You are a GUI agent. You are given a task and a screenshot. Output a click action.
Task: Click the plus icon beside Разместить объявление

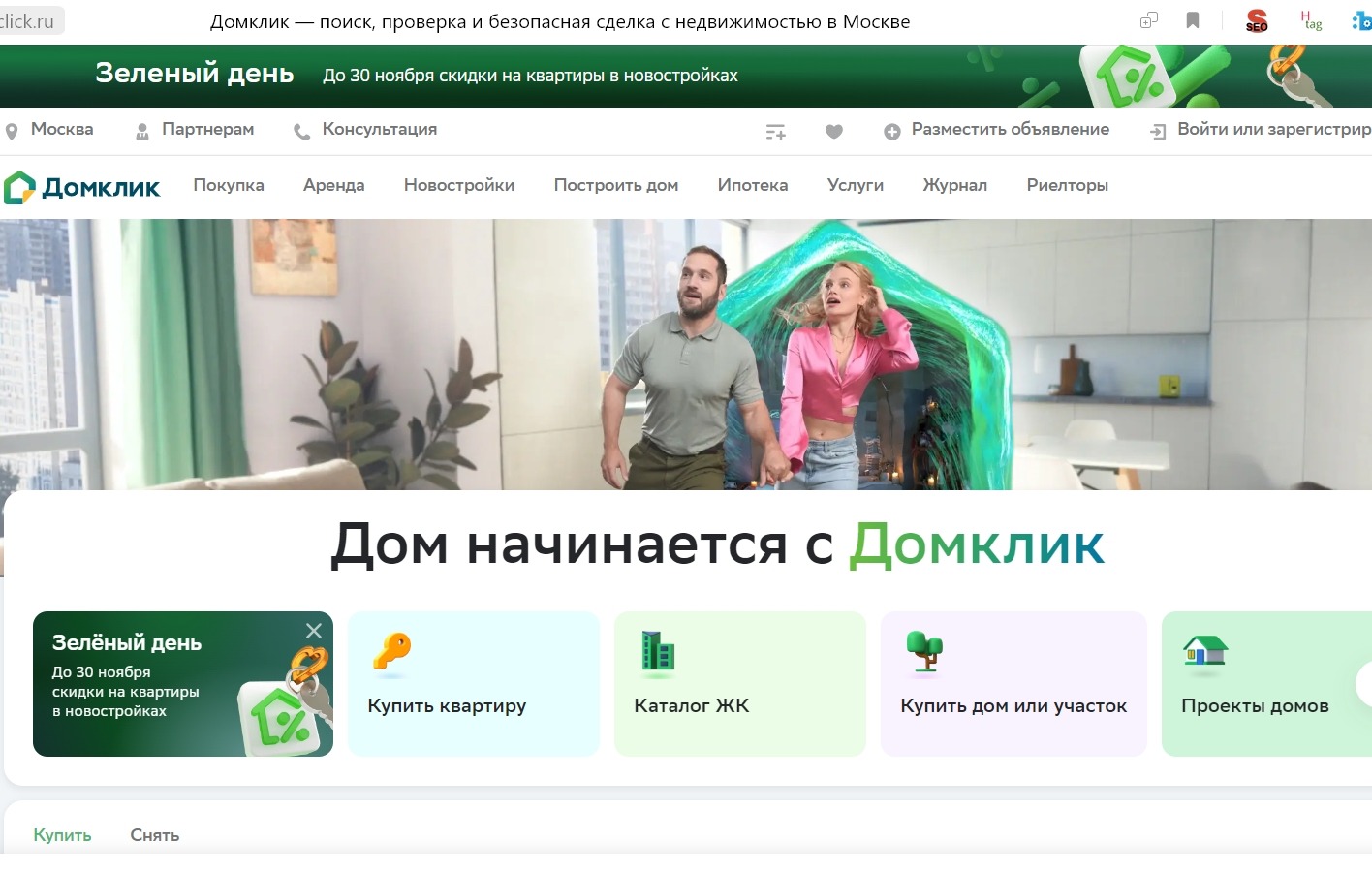890,130
